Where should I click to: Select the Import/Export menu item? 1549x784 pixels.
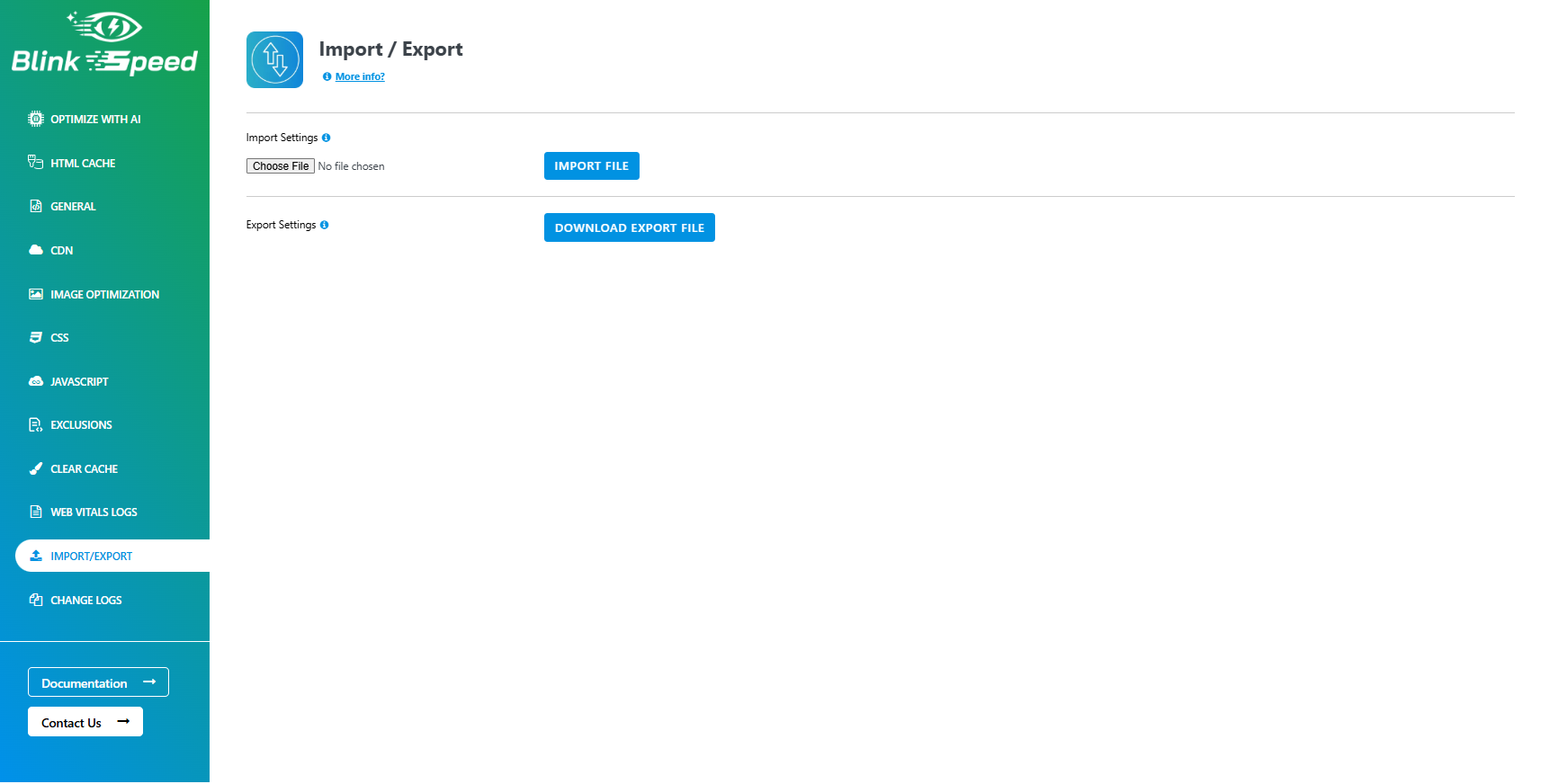[x=112, y=556]
